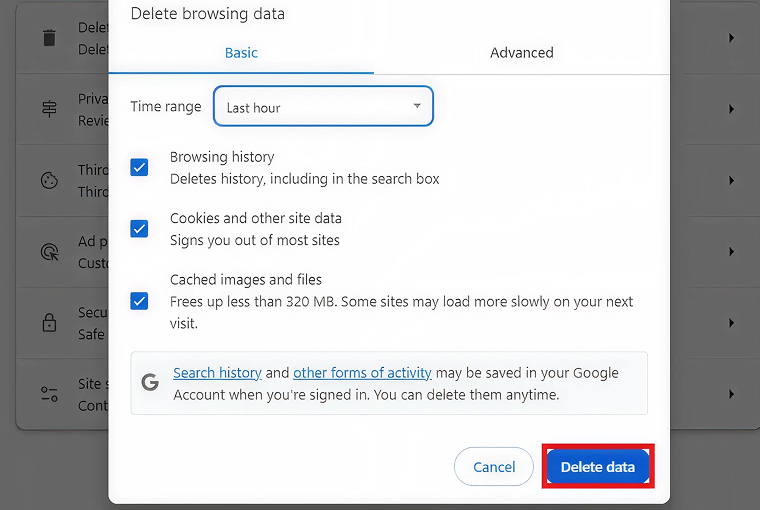Uncheck the Browsing history checkbox
The width and height of the screenshot is (760, 510).
(x=140, y=167)
